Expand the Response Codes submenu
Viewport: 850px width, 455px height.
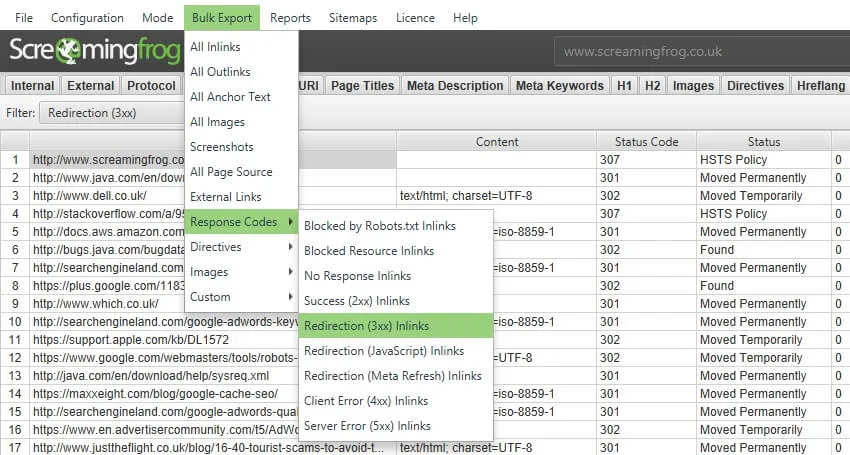tap(241, 222)
